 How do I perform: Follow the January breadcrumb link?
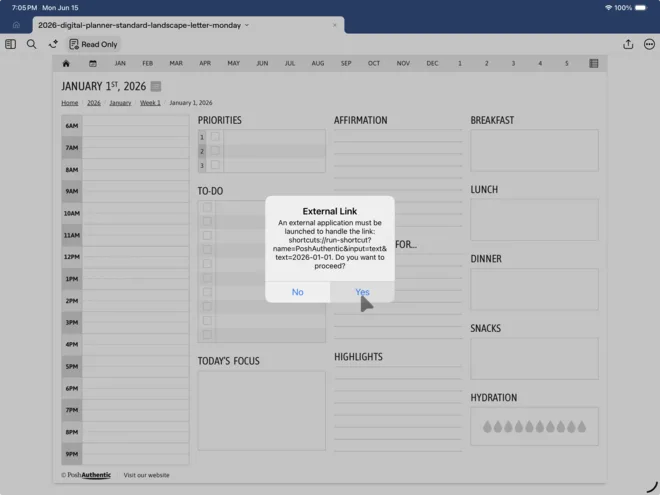tap(120, 103)
